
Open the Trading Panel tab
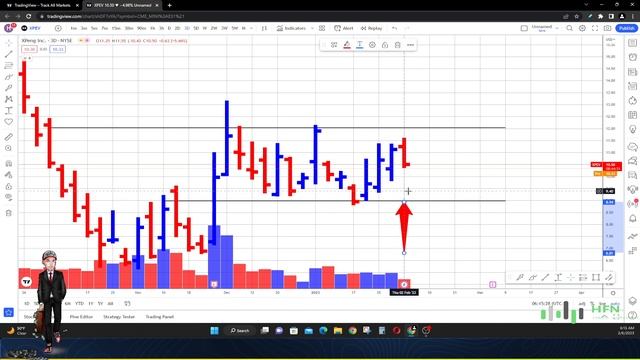tap(160, 317)
